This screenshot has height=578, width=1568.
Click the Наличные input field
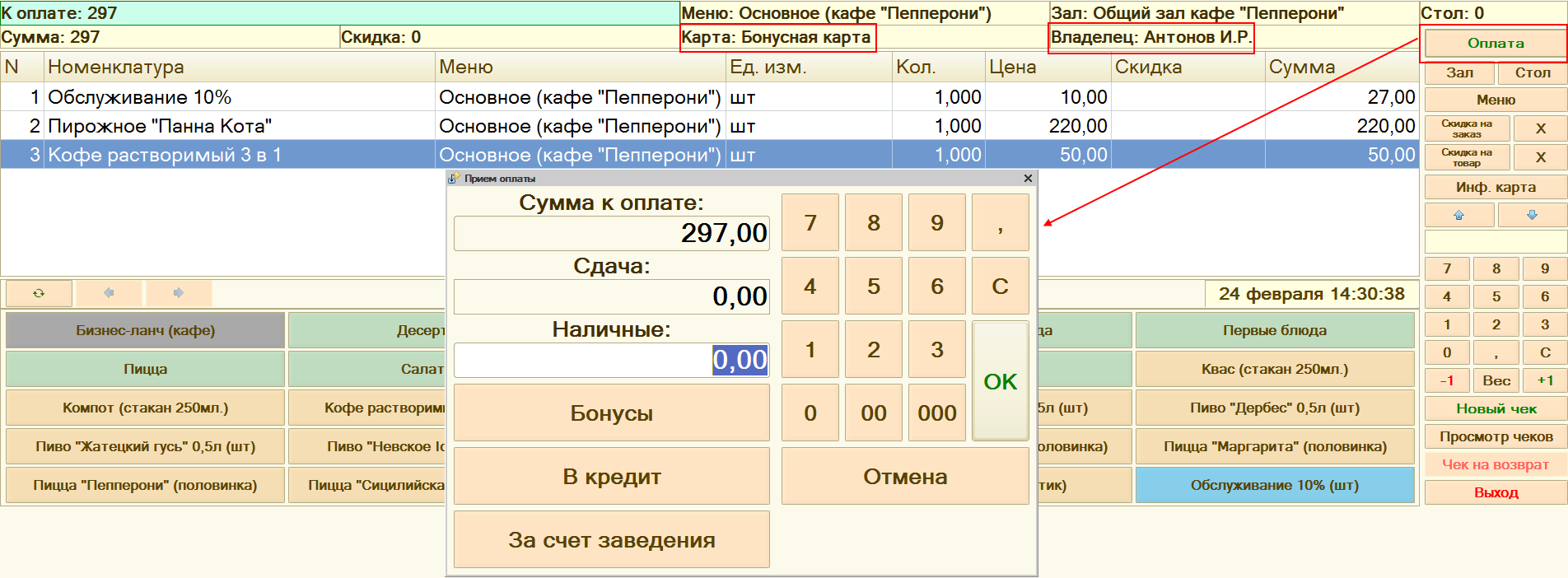[611, 361]
